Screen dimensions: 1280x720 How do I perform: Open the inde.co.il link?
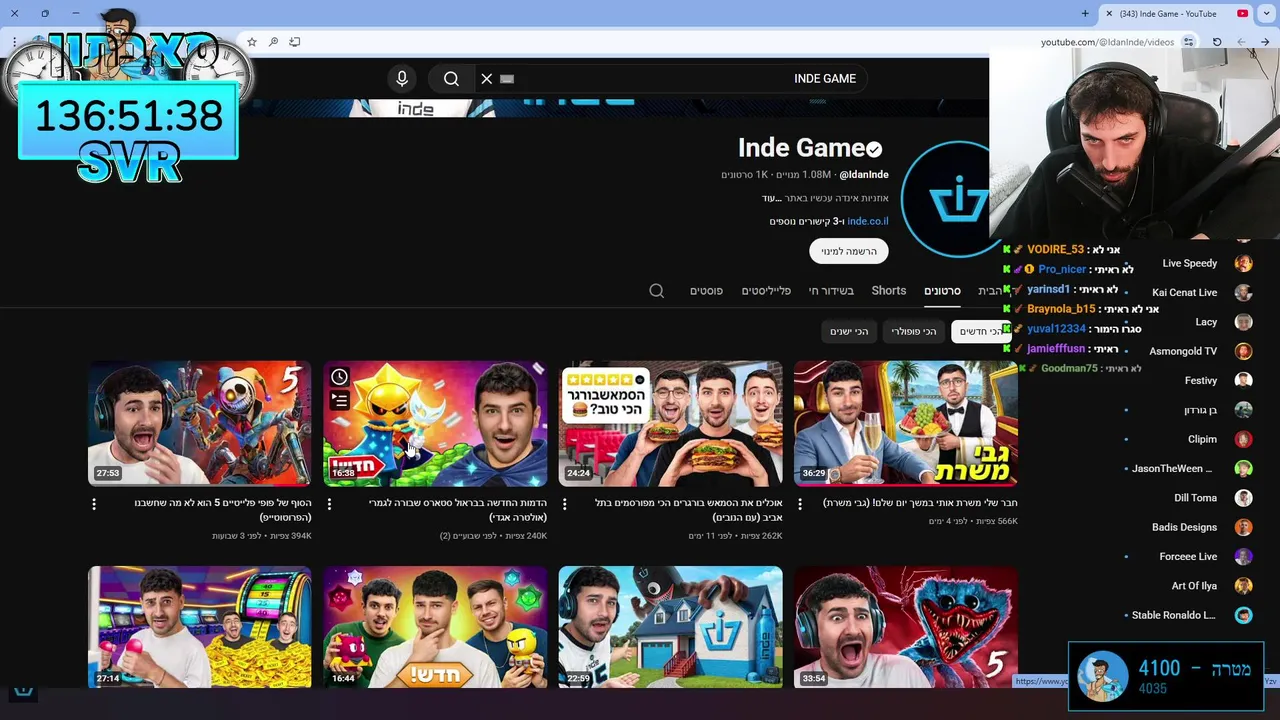(x=867, y=221)
